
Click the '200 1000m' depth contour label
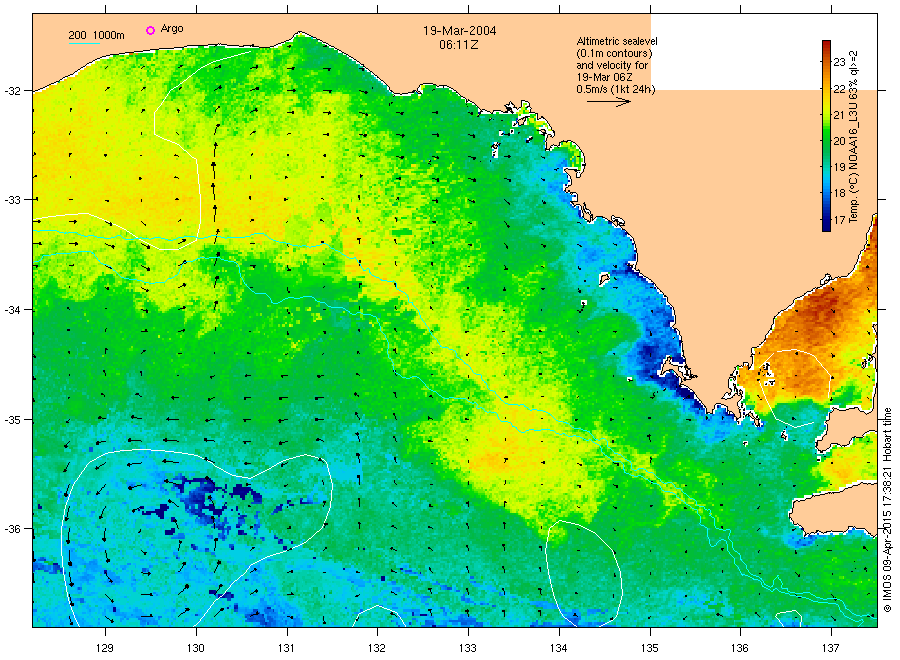96,36
